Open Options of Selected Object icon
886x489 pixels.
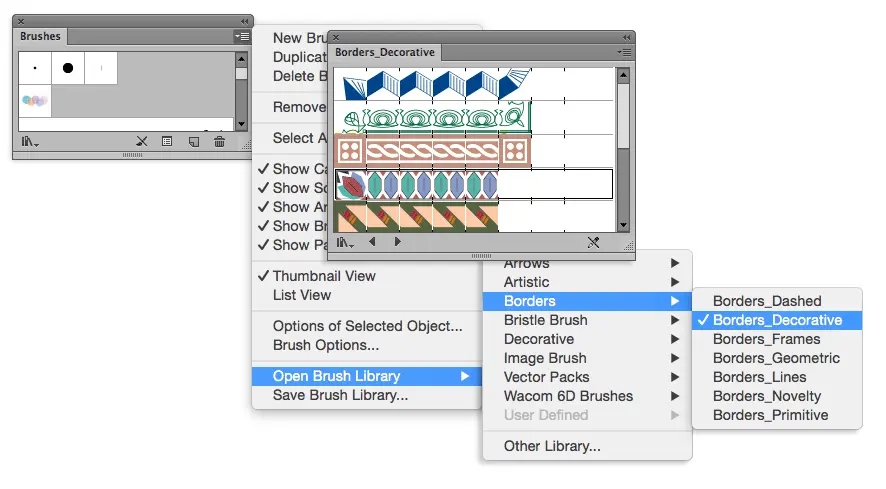[167, 142]
